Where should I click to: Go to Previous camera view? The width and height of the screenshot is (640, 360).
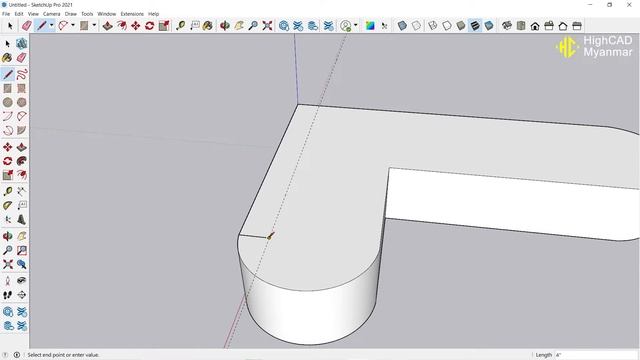pyautogui.click(x=22, y=264)
